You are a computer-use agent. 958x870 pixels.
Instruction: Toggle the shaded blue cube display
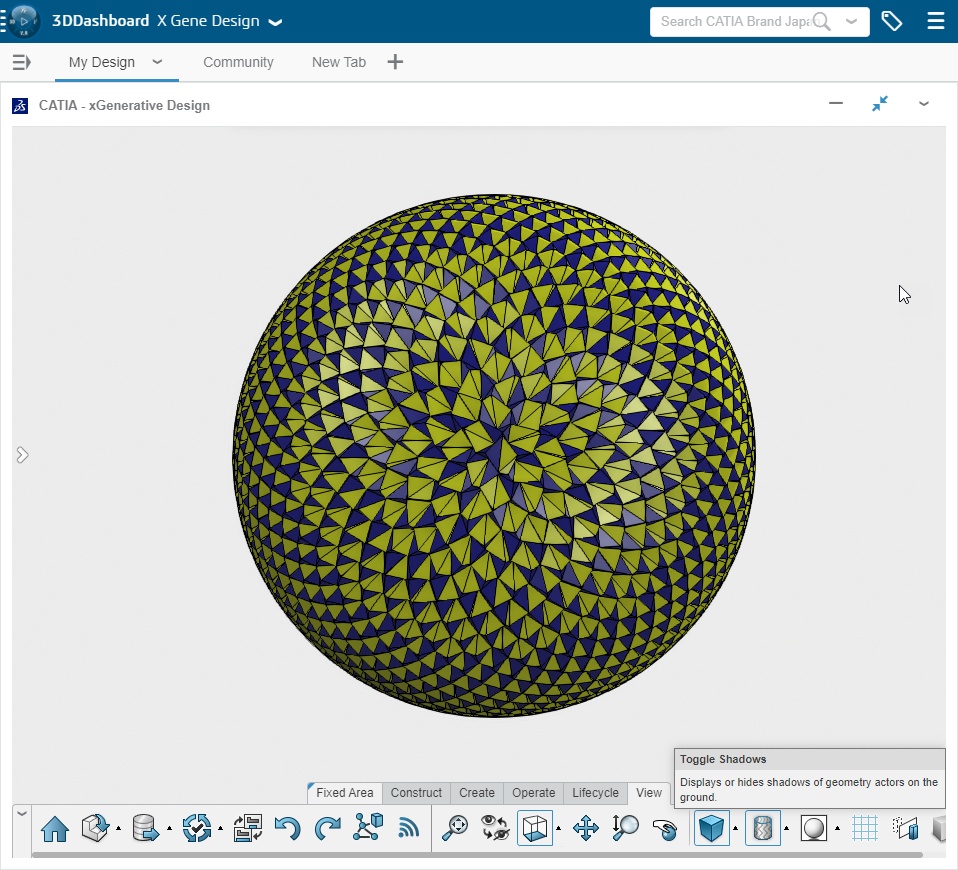point(712,828)
